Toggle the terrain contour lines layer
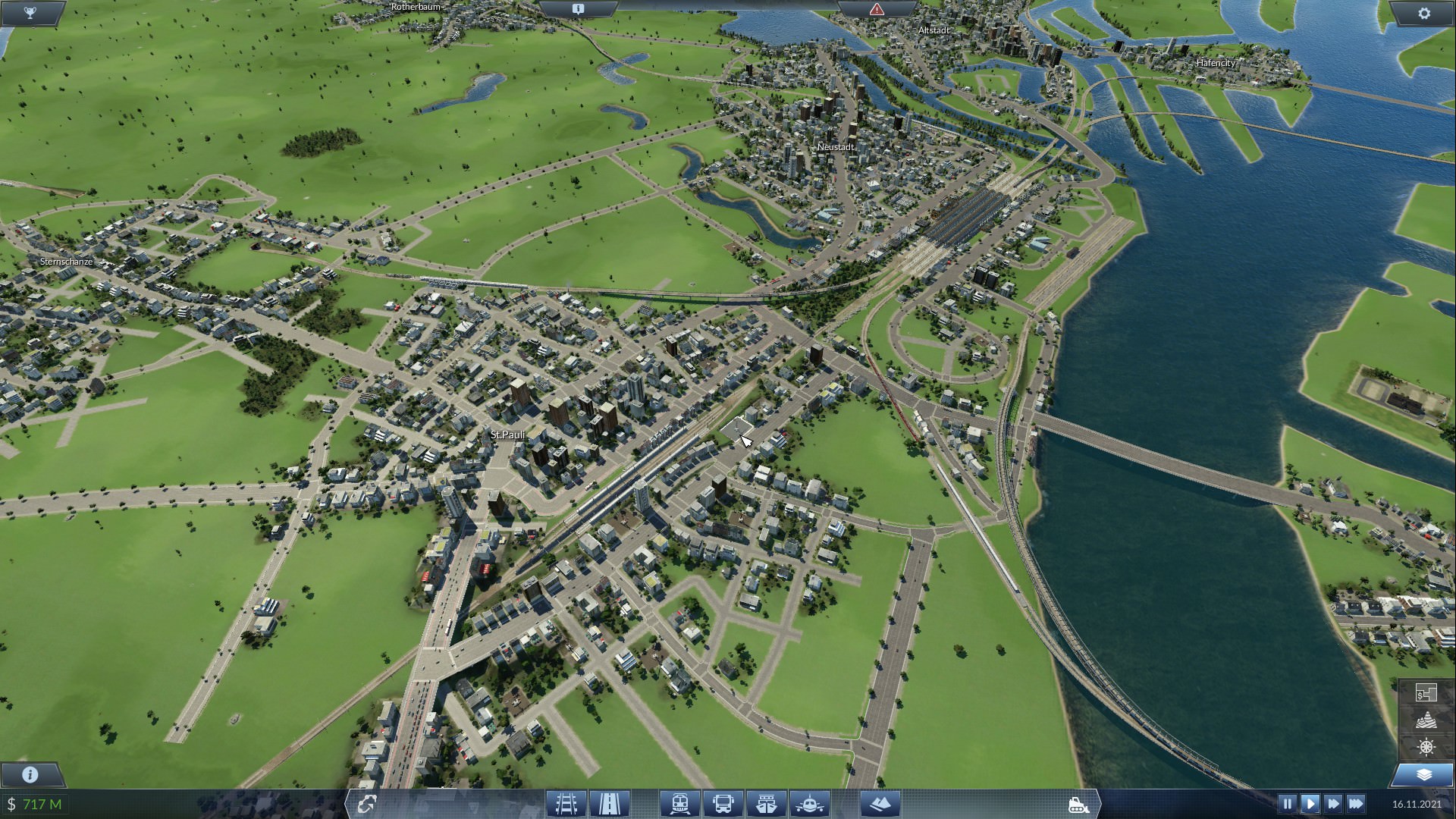The image size is (1456, 819). click(1426, 720)
